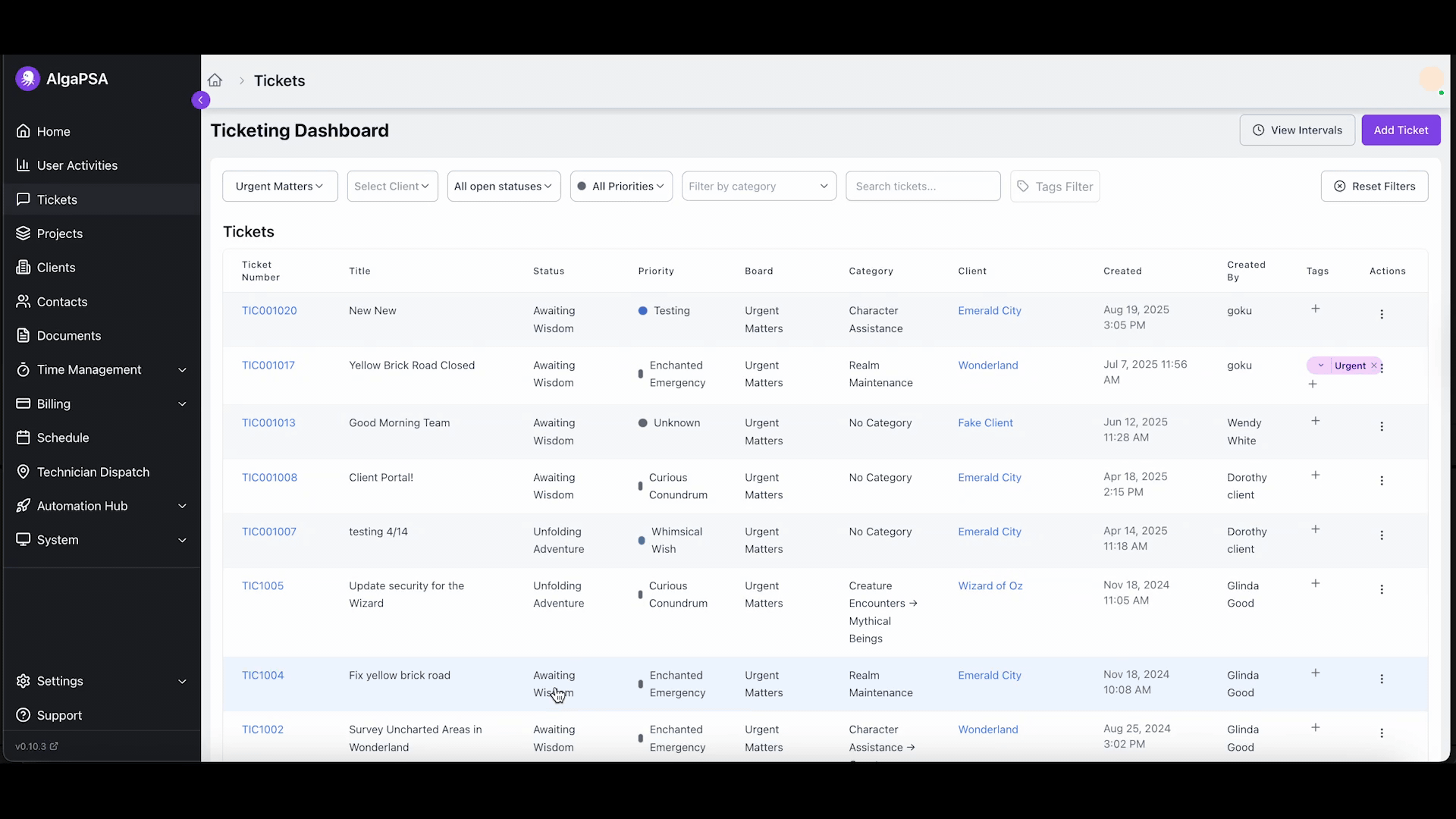Open the Projects section
The height and width of the screenshot is (819, 1456).
click(58, 233)
